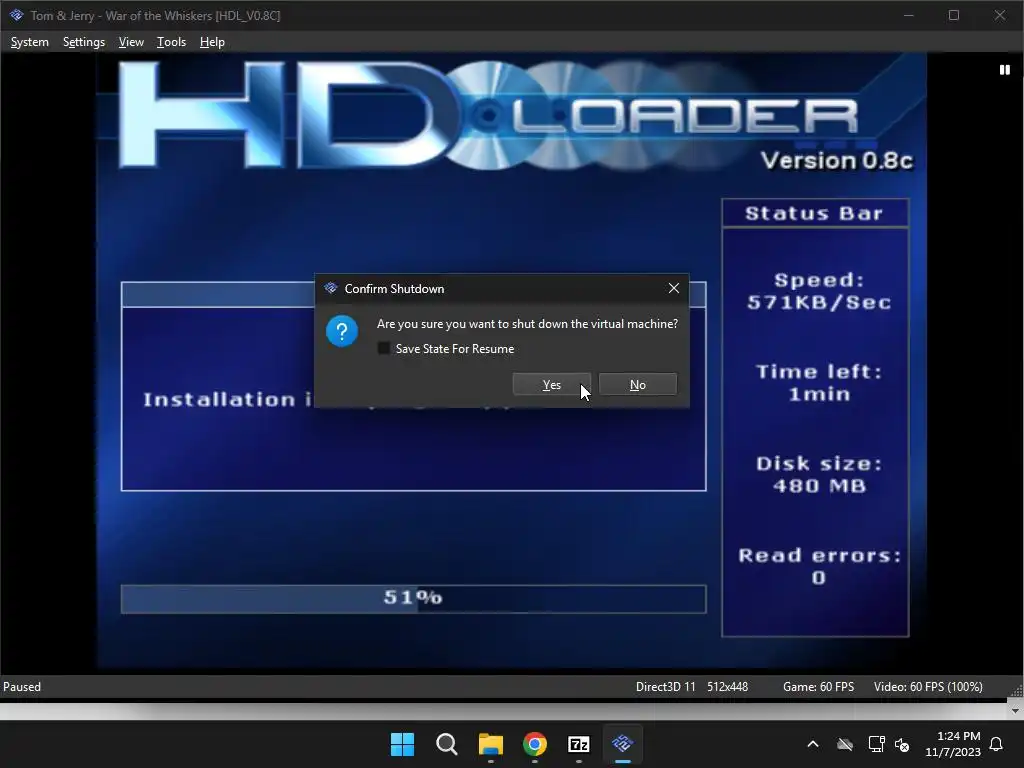Click the PCSX2 icon in dialog title
Image resolution: width=1024 pixels, height=768 pixels.
click(330, 288)
